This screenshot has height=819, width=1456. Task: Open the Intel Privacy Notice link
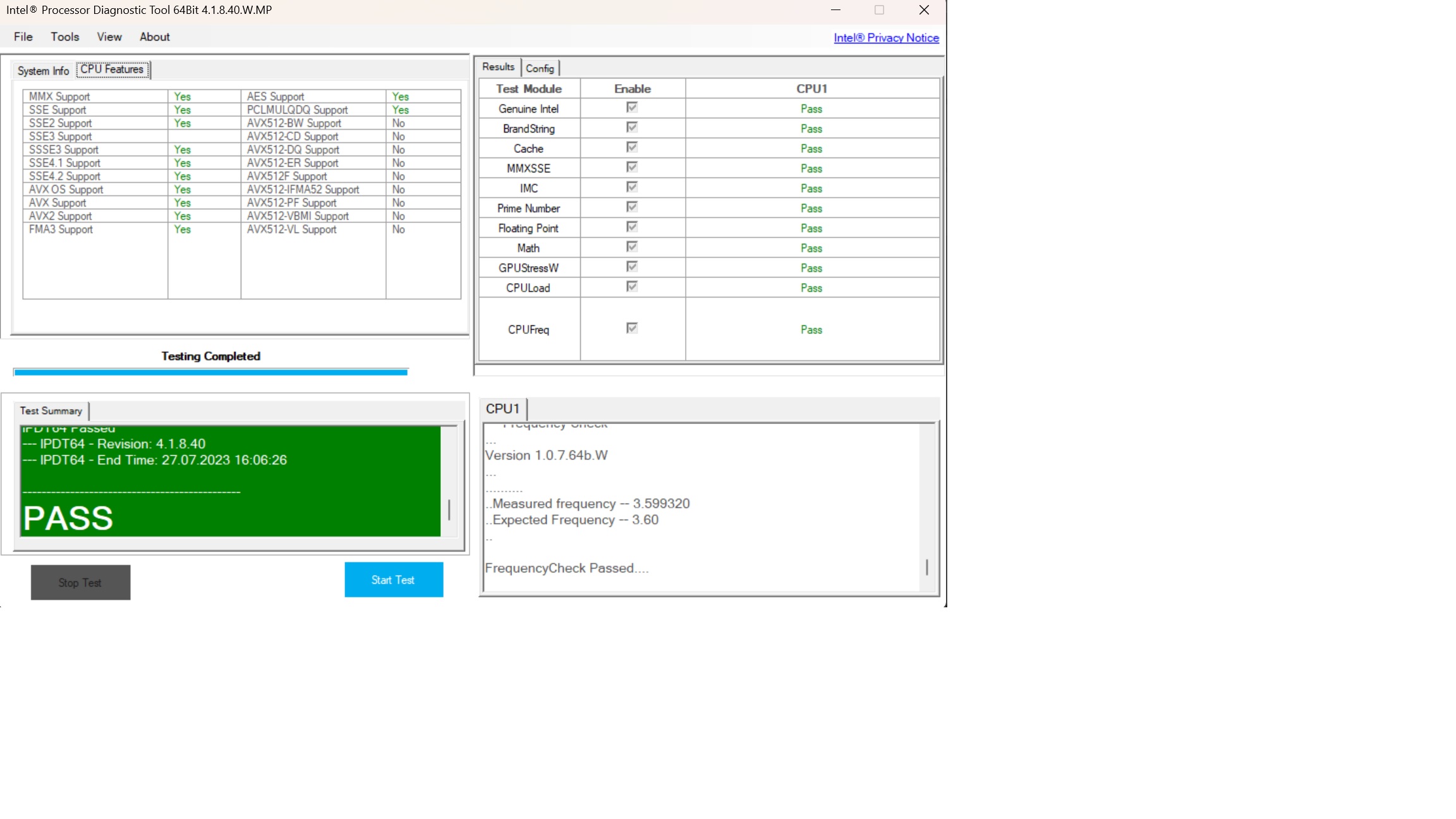tap(886, 38)
